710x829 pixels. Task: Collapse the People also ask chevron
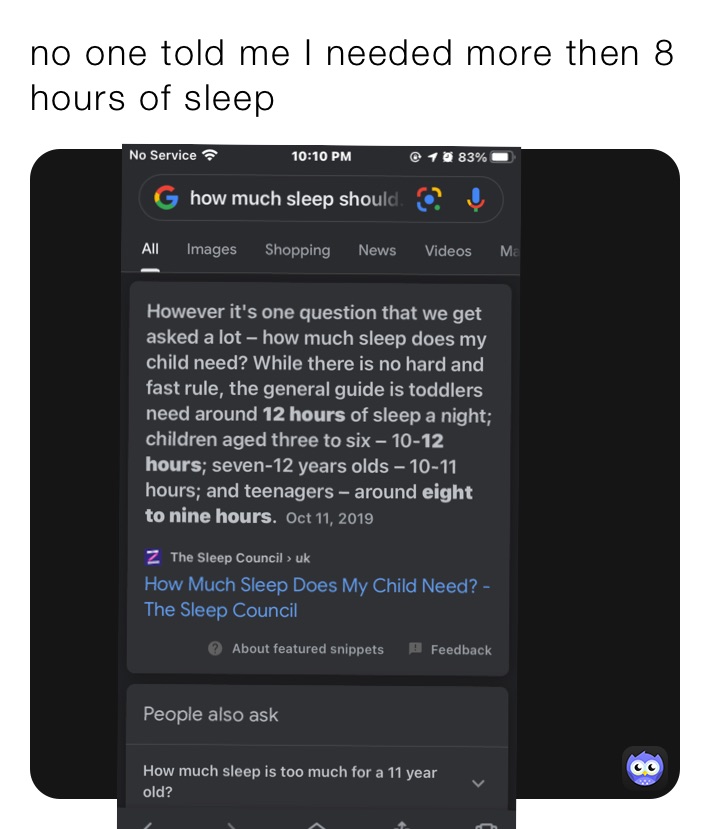click(478, 783)
